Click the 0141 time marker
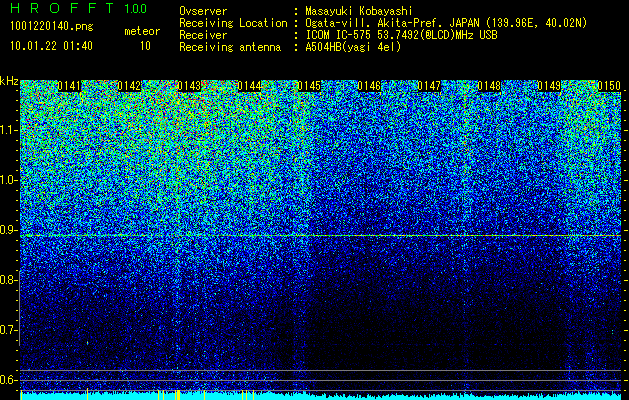Screen dimensions: 629x400 coord(69,86)
